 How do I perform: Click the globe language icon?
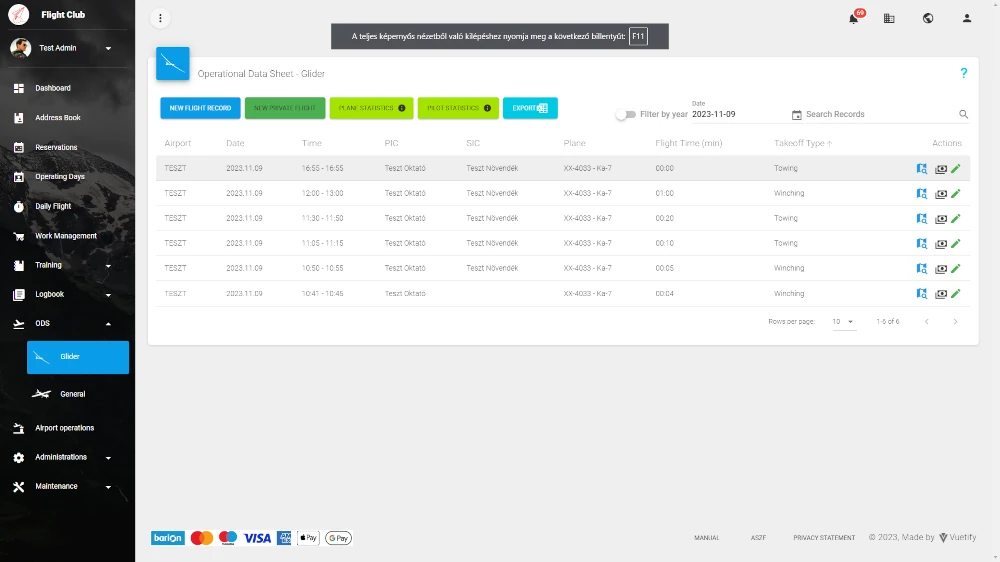coord(928,18)
